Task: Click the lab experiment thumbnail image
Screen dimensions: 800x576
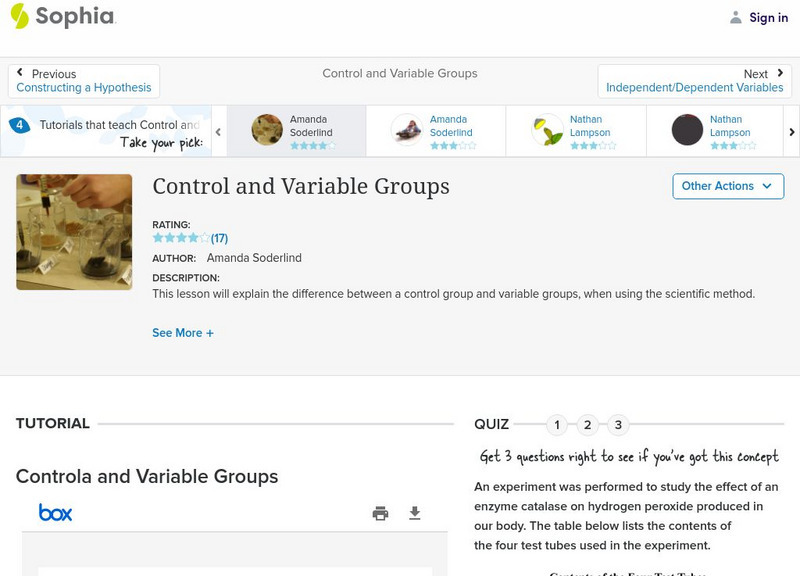Action: [74, 232]
